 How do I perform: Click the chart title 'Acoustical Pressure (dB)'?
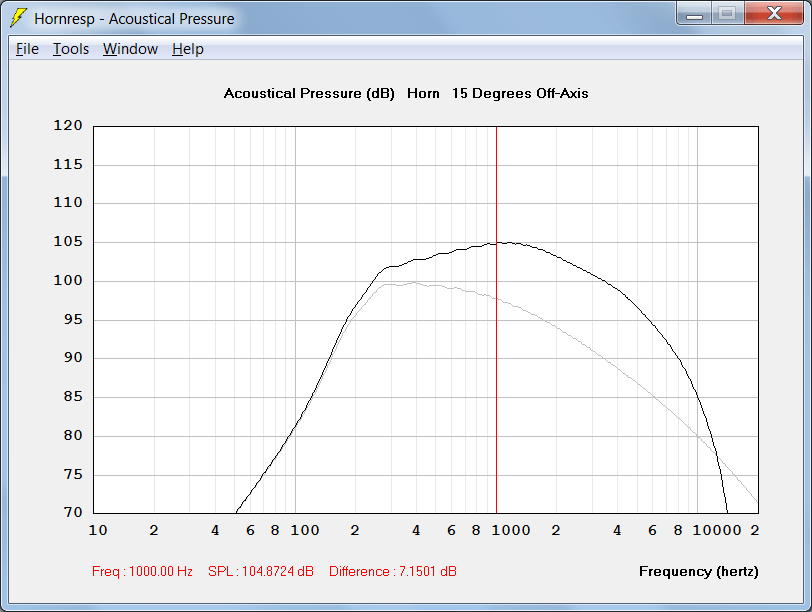pyautogui.click(x=309, y=93)
